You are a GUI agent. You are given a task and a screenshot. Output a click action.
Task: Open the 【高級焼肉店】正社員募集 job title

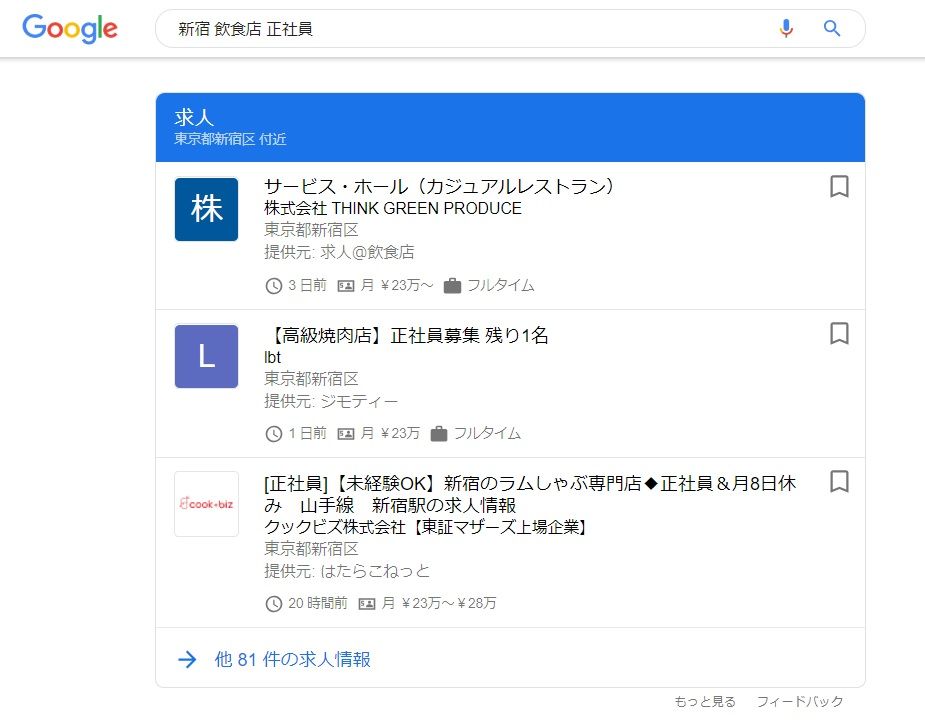click(x=406, y=336)
